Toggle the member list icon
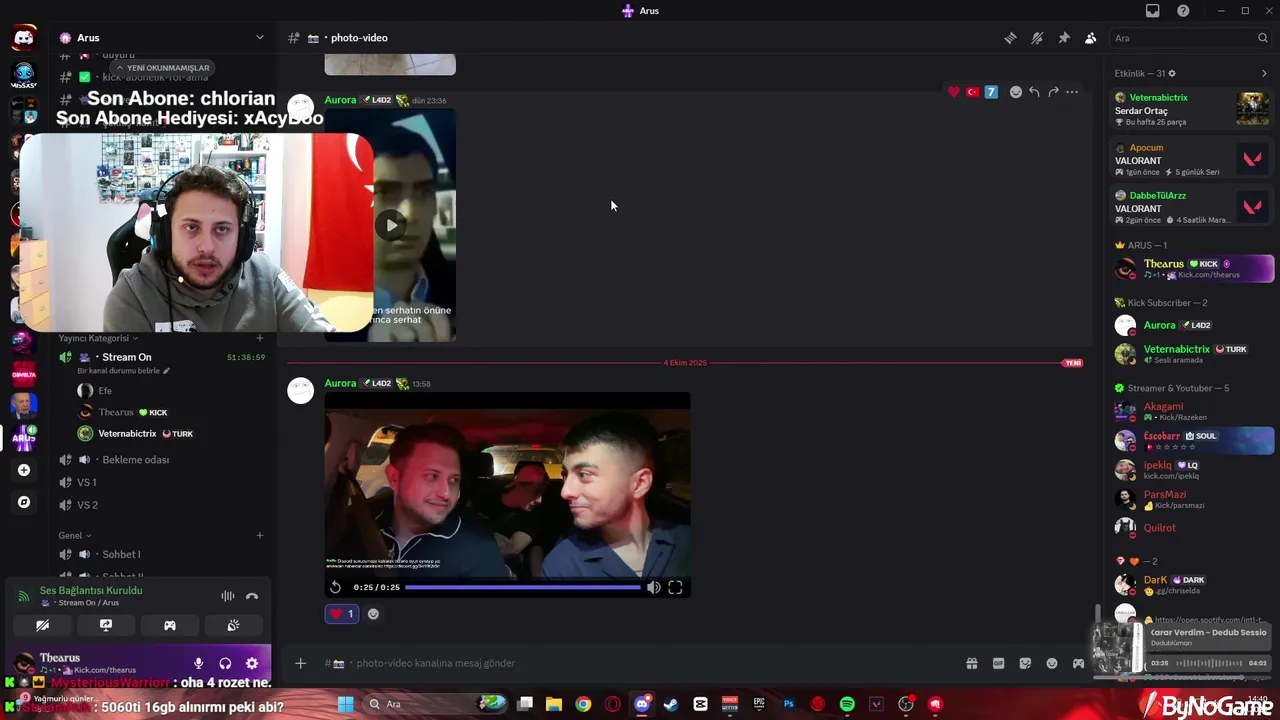 [1090, 38]
